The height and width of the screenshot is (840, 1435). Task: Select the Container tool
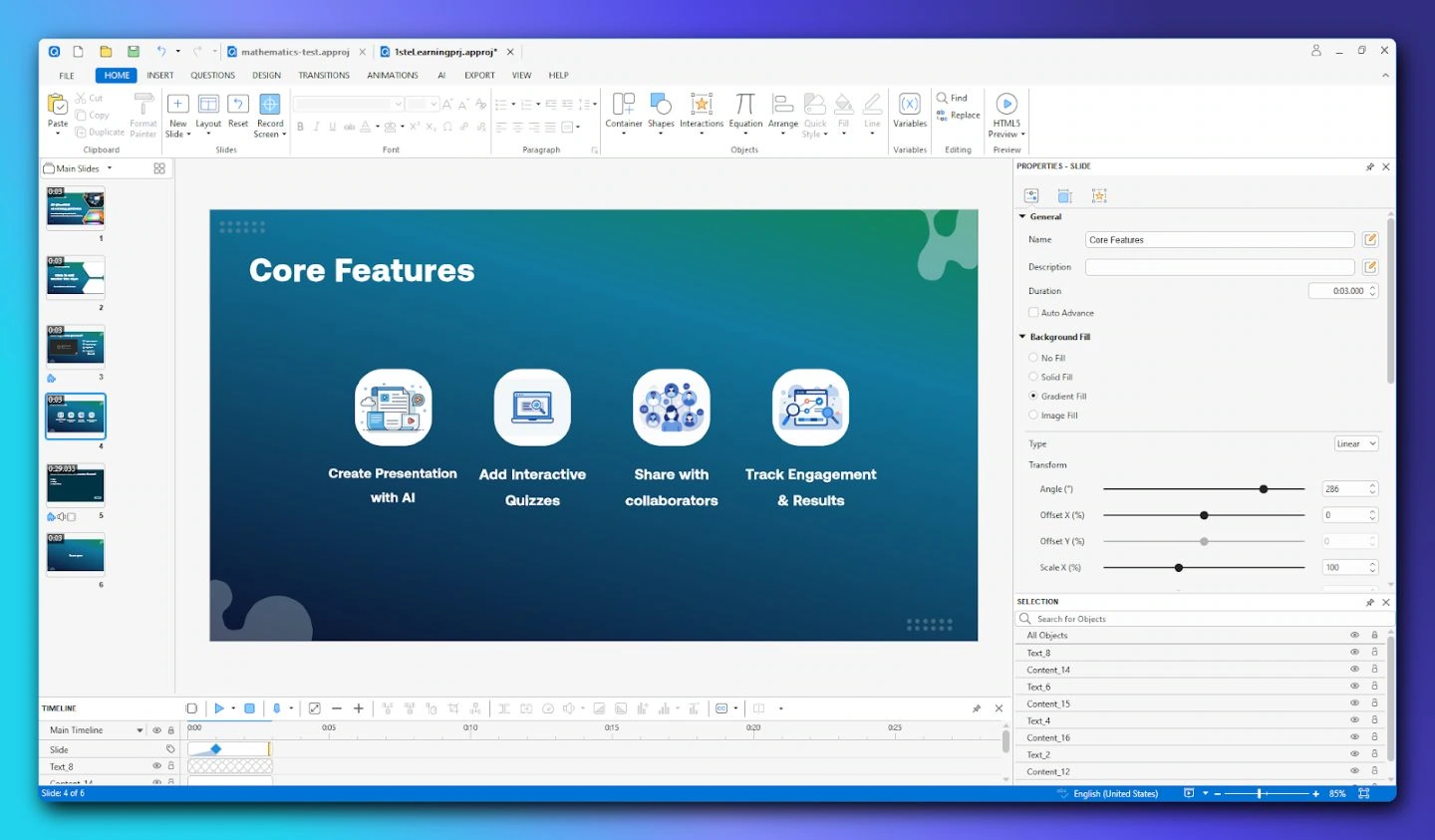coord(624,110)
